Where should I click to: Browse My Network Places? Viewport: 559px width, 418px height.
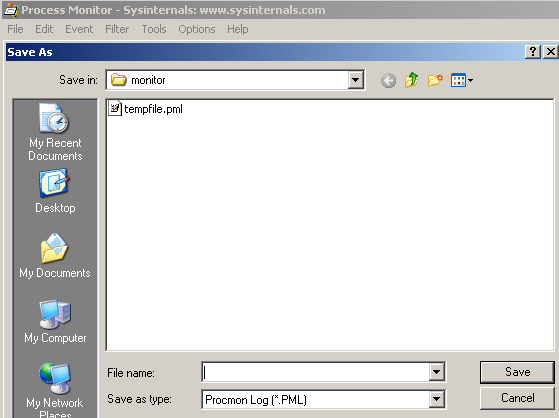(55, 390)
